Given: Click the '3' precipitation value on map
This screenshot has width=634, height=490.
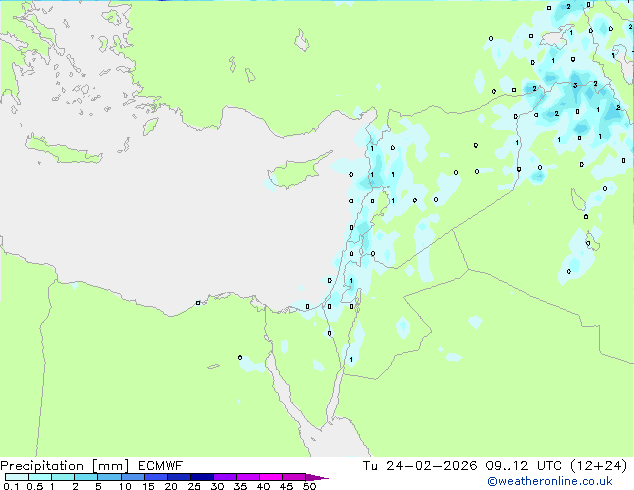Looking at the screenshot, I should (x=575, y=85).
